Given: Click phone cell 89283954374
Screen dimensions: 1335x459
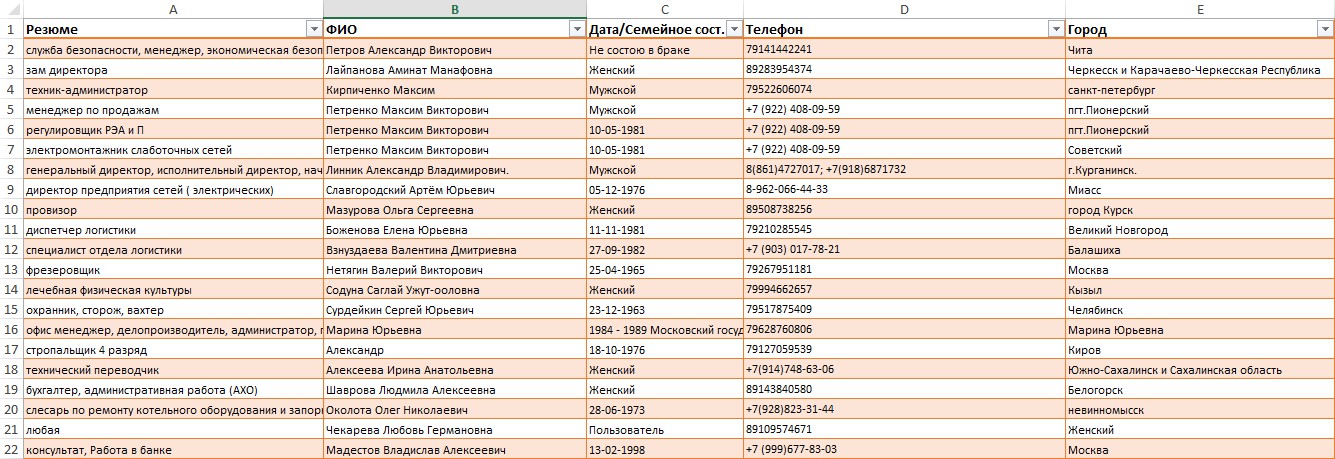Looking at the screenshot, I should [x=904, y=69].
